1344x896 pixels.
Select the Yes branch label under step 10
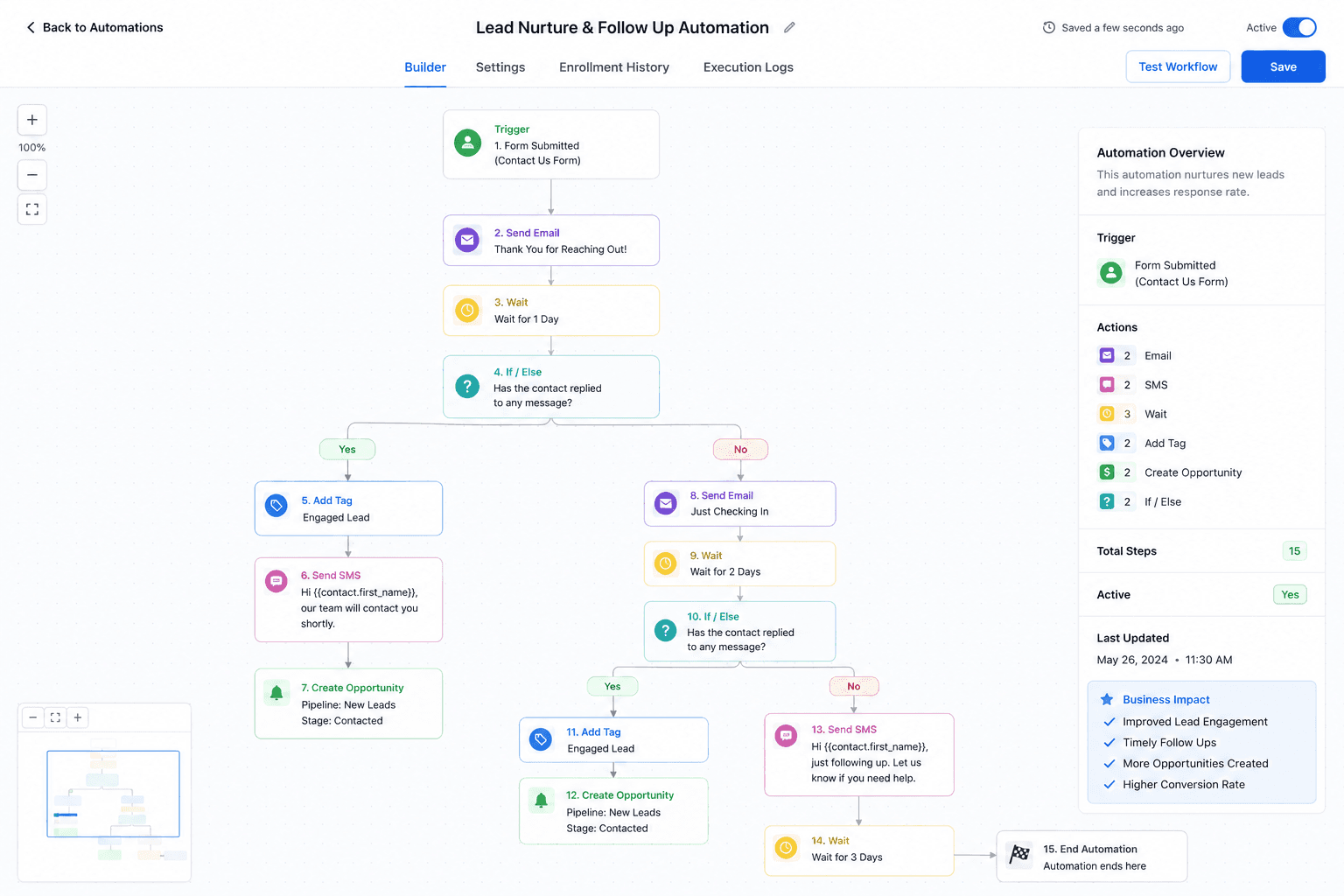612,686
